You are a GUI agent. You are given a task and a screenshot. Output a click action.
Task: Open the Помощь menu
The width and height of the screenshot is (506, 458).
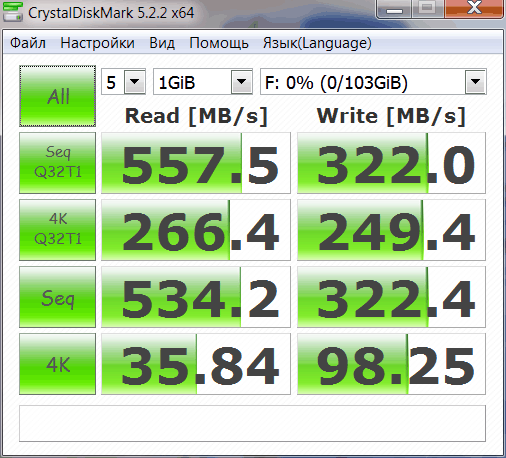pyautogui.click(x=219, y=43)
